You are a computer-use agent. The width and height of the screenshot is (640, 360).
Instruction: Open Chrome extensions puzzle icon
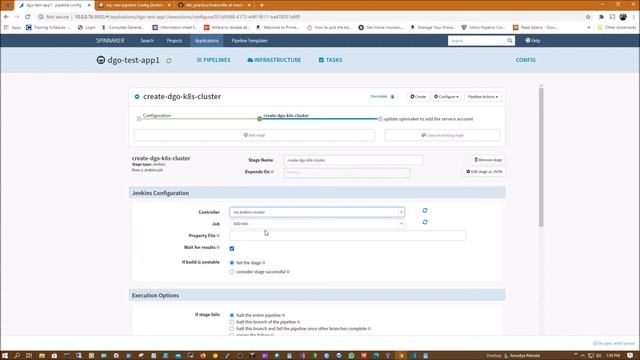tap(601, 17)
